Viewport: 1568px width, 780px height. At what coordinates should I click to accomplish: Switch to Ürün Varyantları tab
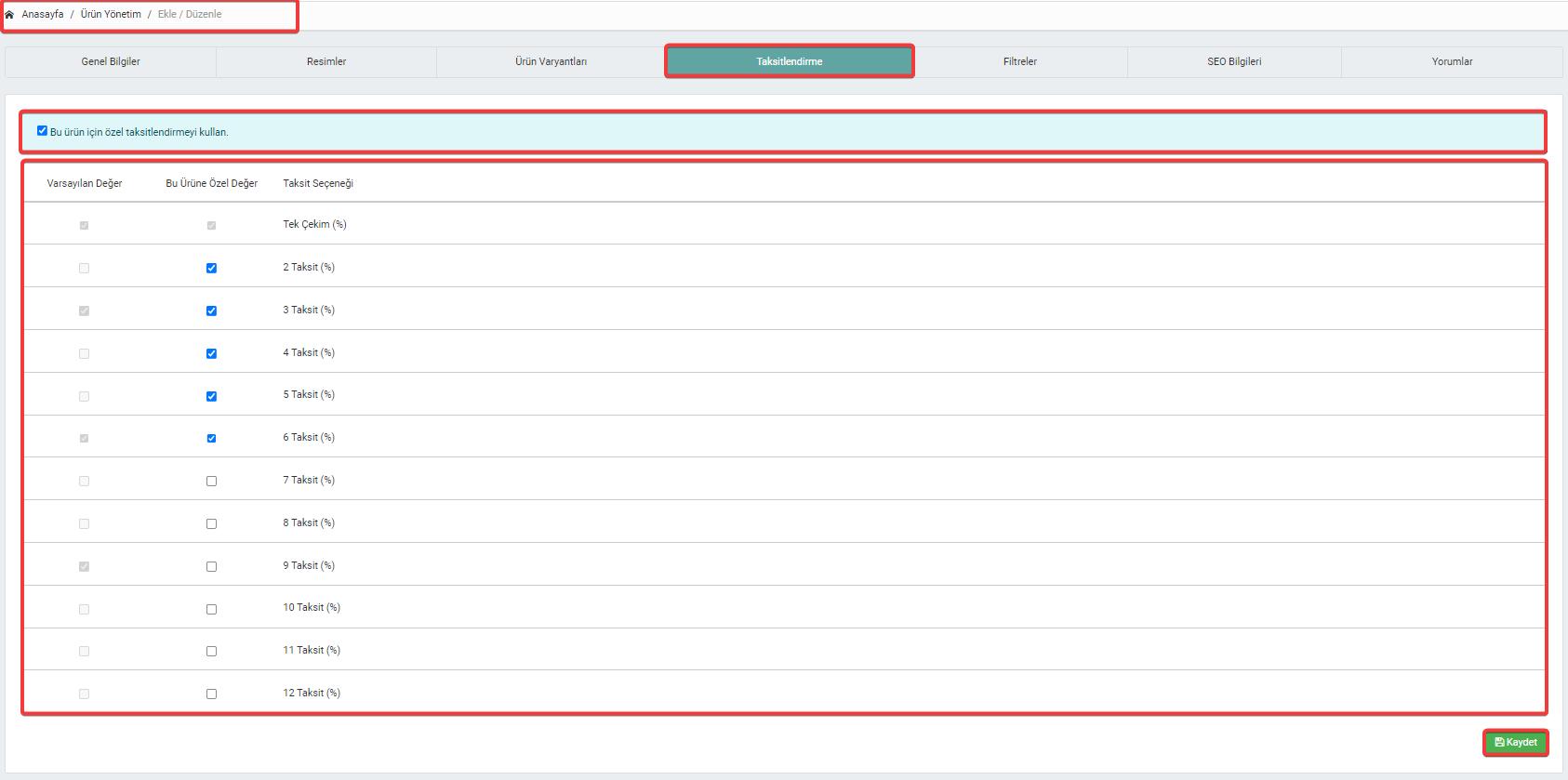pos(551,61)
